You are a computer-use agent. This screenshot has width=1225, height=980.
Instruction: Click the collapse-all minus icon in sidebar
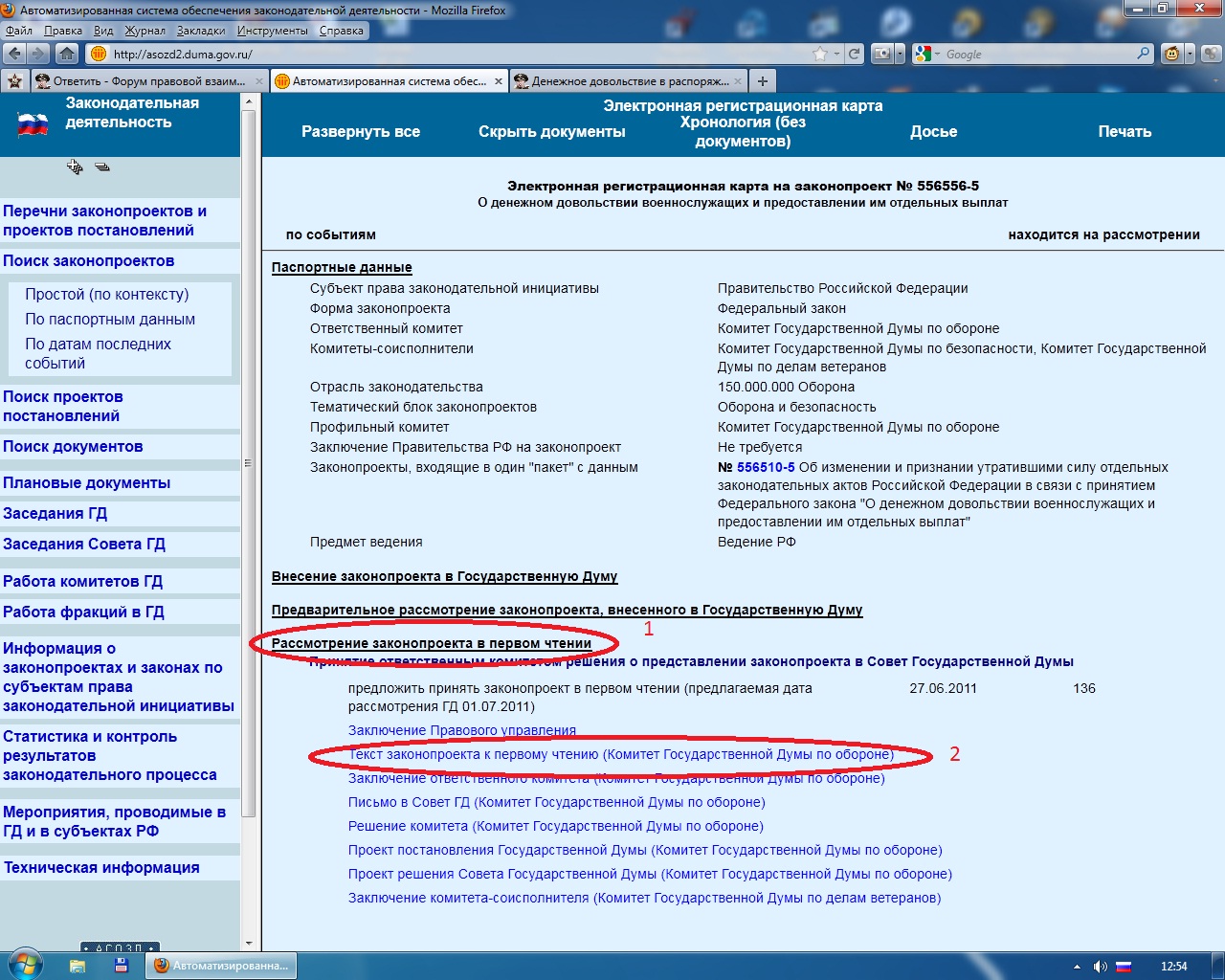pyautogui.click(x=102, y=167)
